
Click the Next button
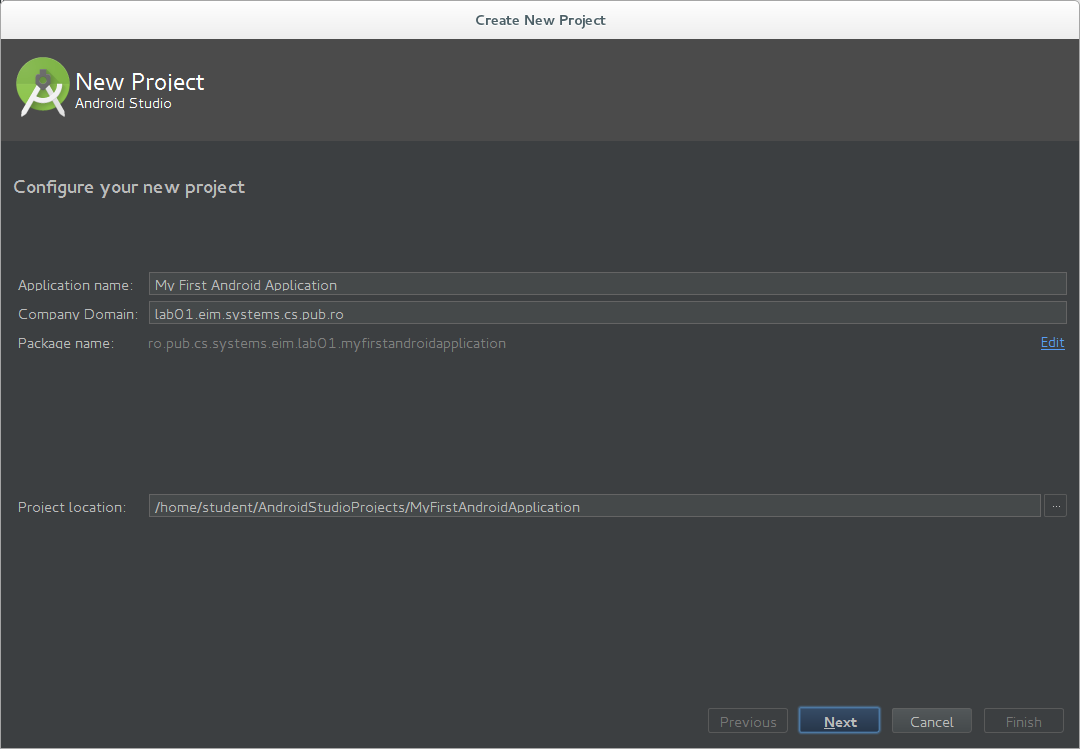[840, 721]
